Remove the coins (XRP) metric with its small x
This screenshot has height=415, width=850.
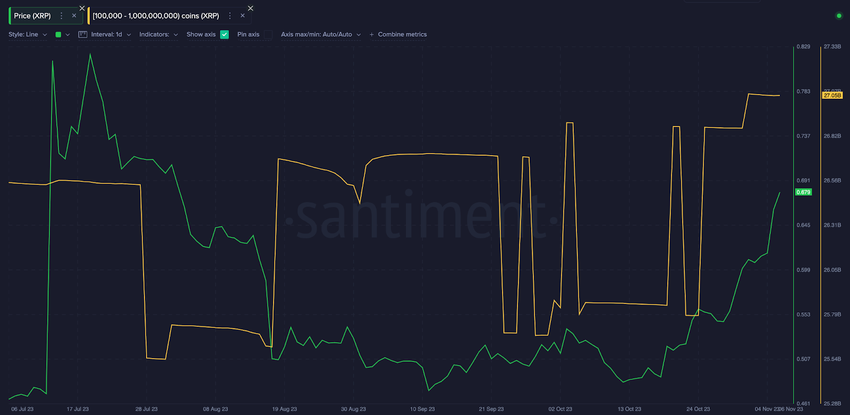(x=242, y=16)
